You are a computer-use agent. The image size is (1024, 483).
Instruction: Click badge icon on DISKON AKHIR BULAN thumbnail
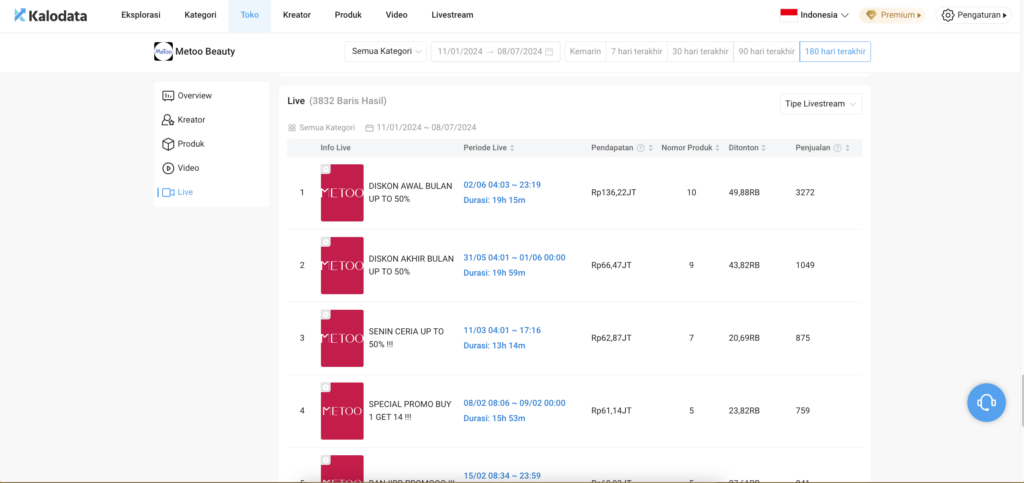[x=326, y=242]
